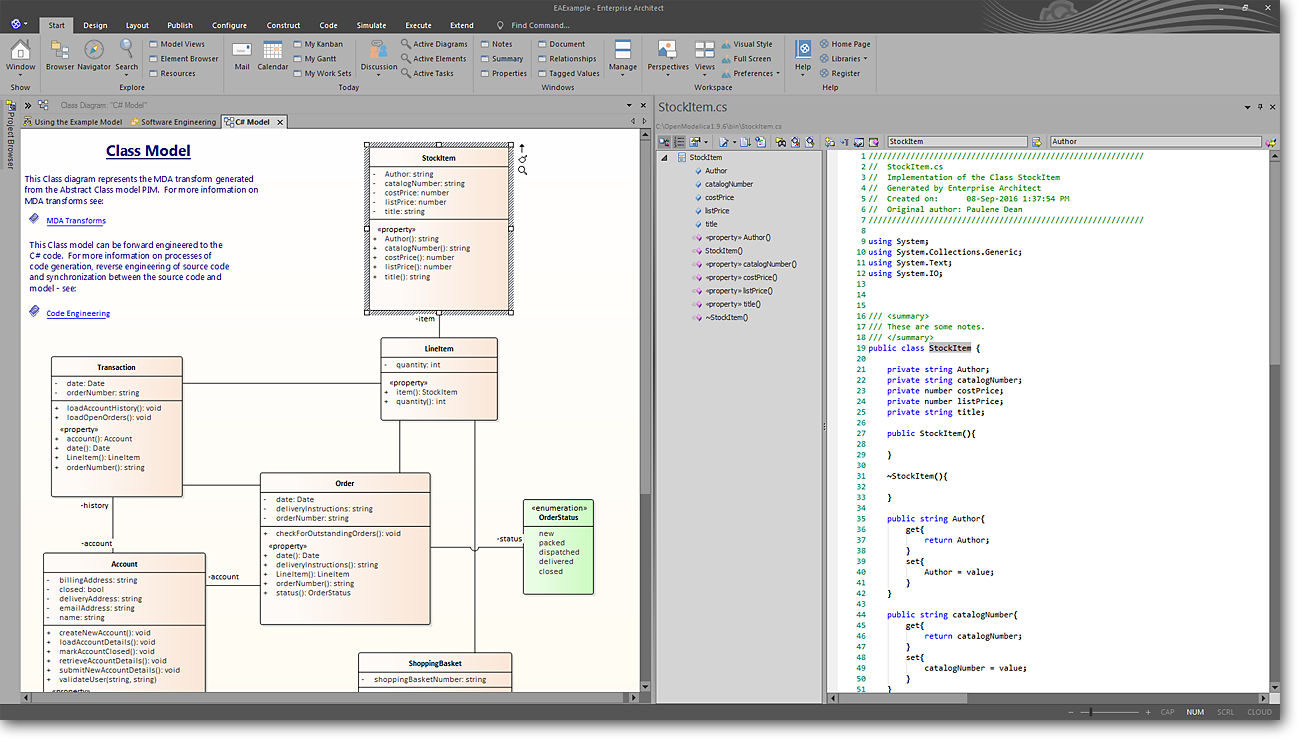This screenshot has width=1310, height=750.
Task: Open the Code Engineering link
Action: point(78,314)
